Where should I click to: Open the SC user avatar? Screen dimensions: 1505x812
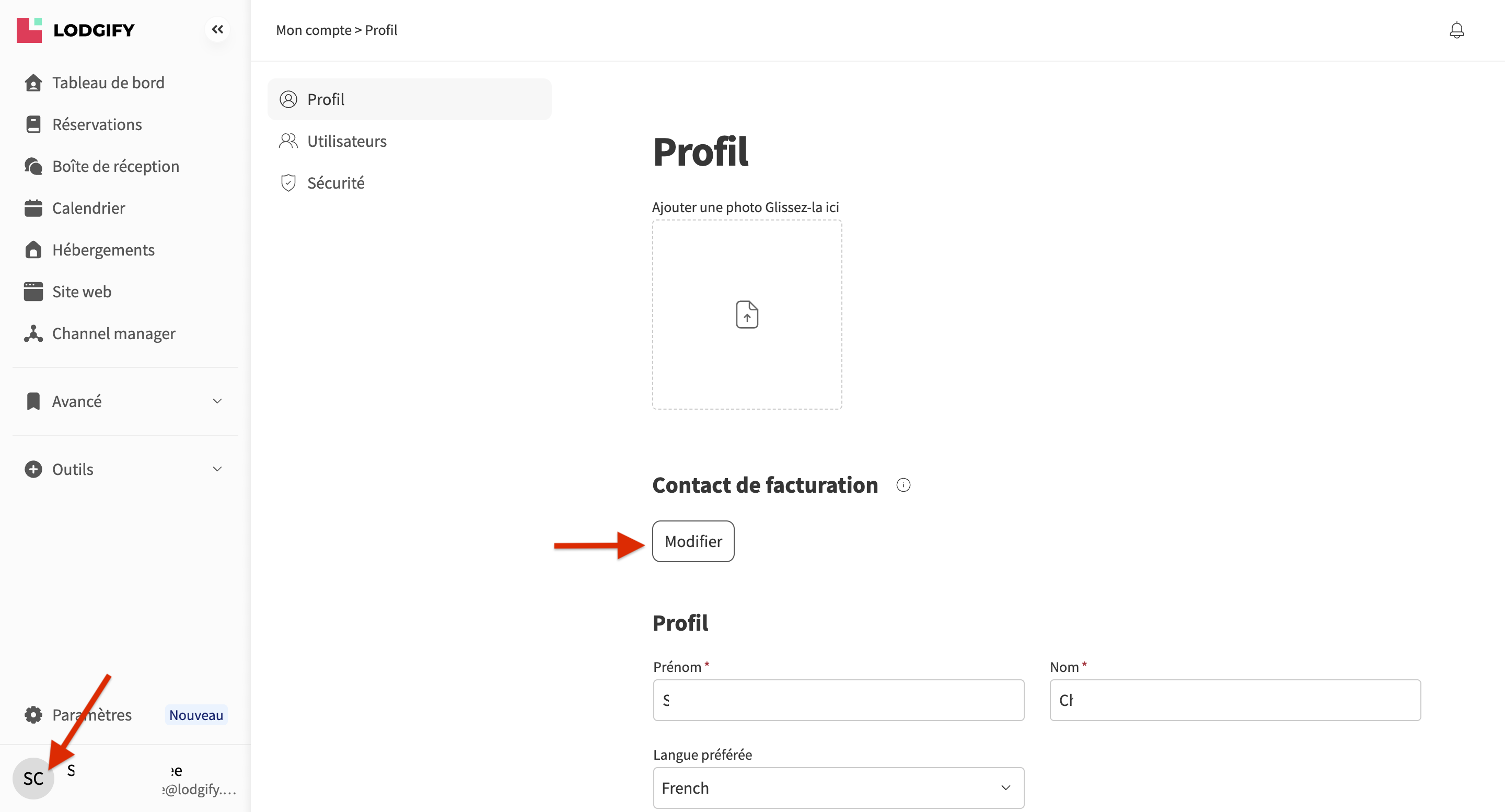[33, 778]
